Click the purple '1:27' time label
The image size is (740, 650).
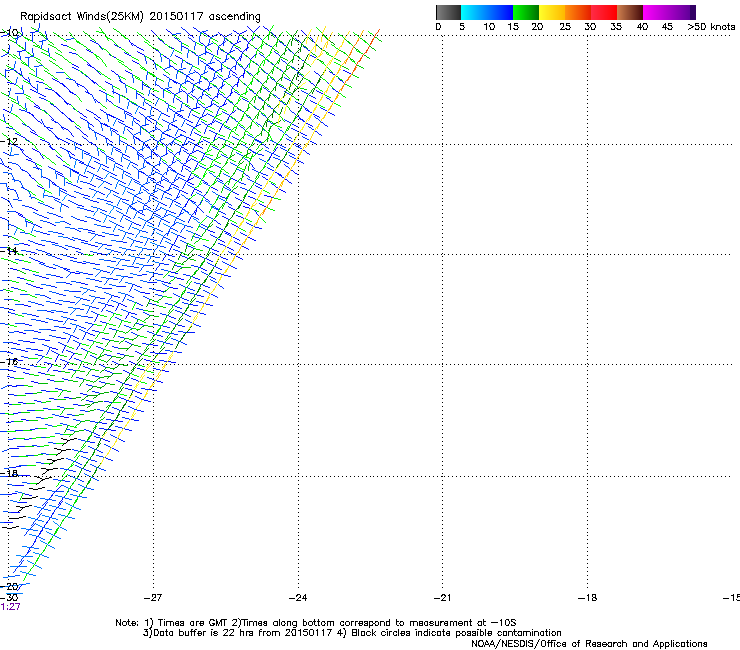click(10, 607)
